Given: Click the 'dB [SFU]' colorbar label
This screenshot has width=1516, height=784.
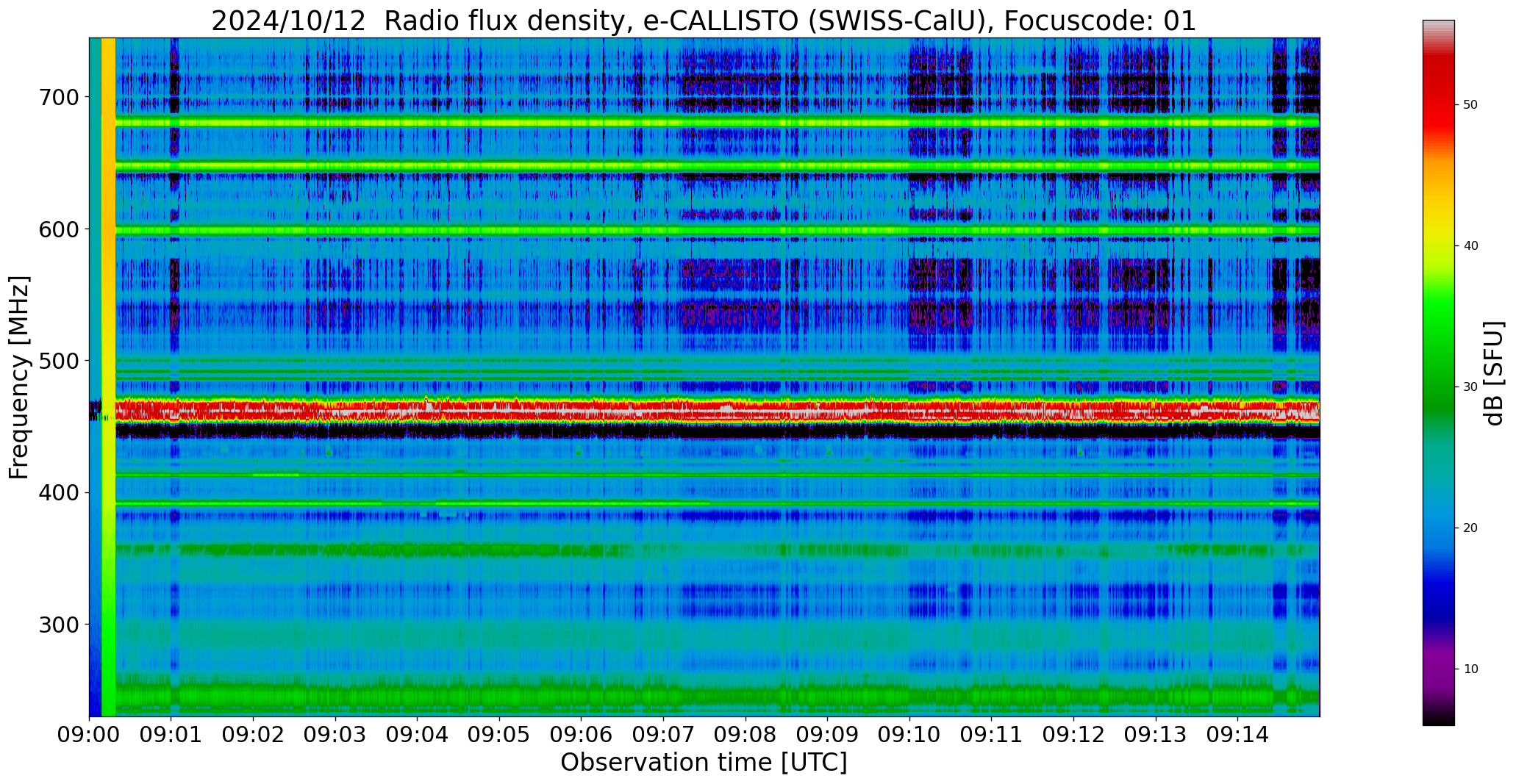Looking at the screenshot, I should (x=1493, y=373).
